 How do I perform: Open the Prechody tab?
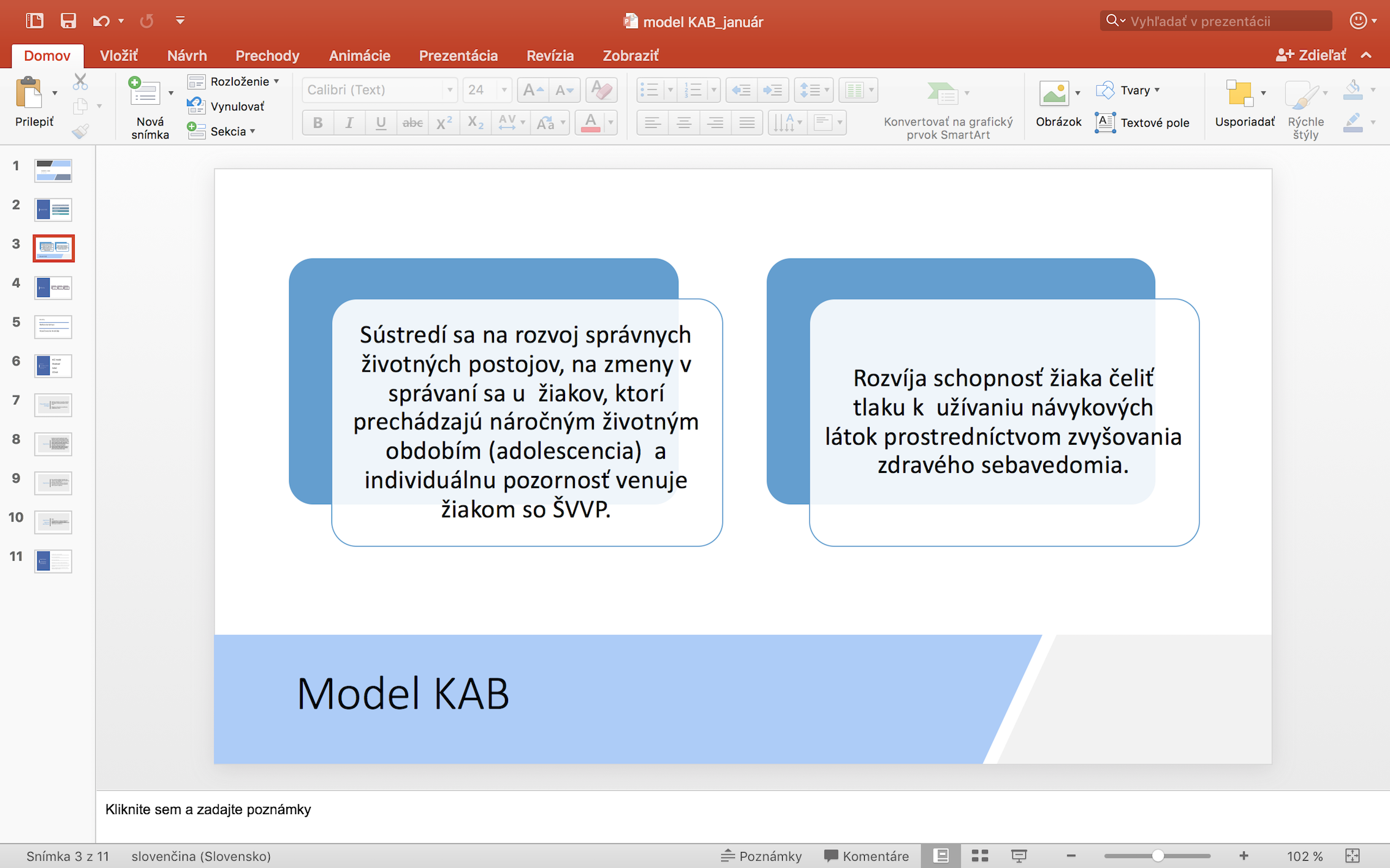267,56
